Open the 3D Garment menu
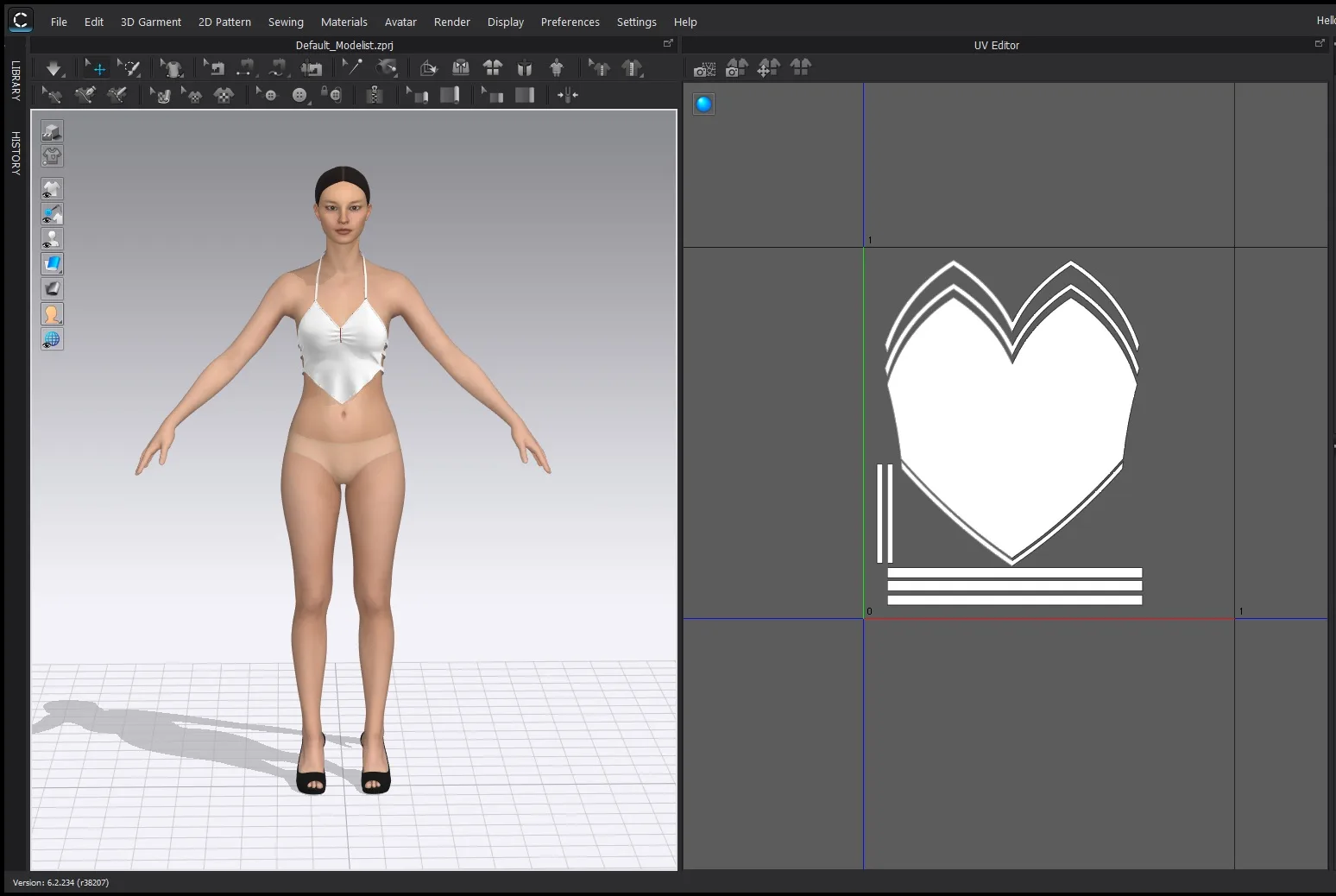Image resolution: width=1336 pixels, height=896 pixels. pos(151,22)
